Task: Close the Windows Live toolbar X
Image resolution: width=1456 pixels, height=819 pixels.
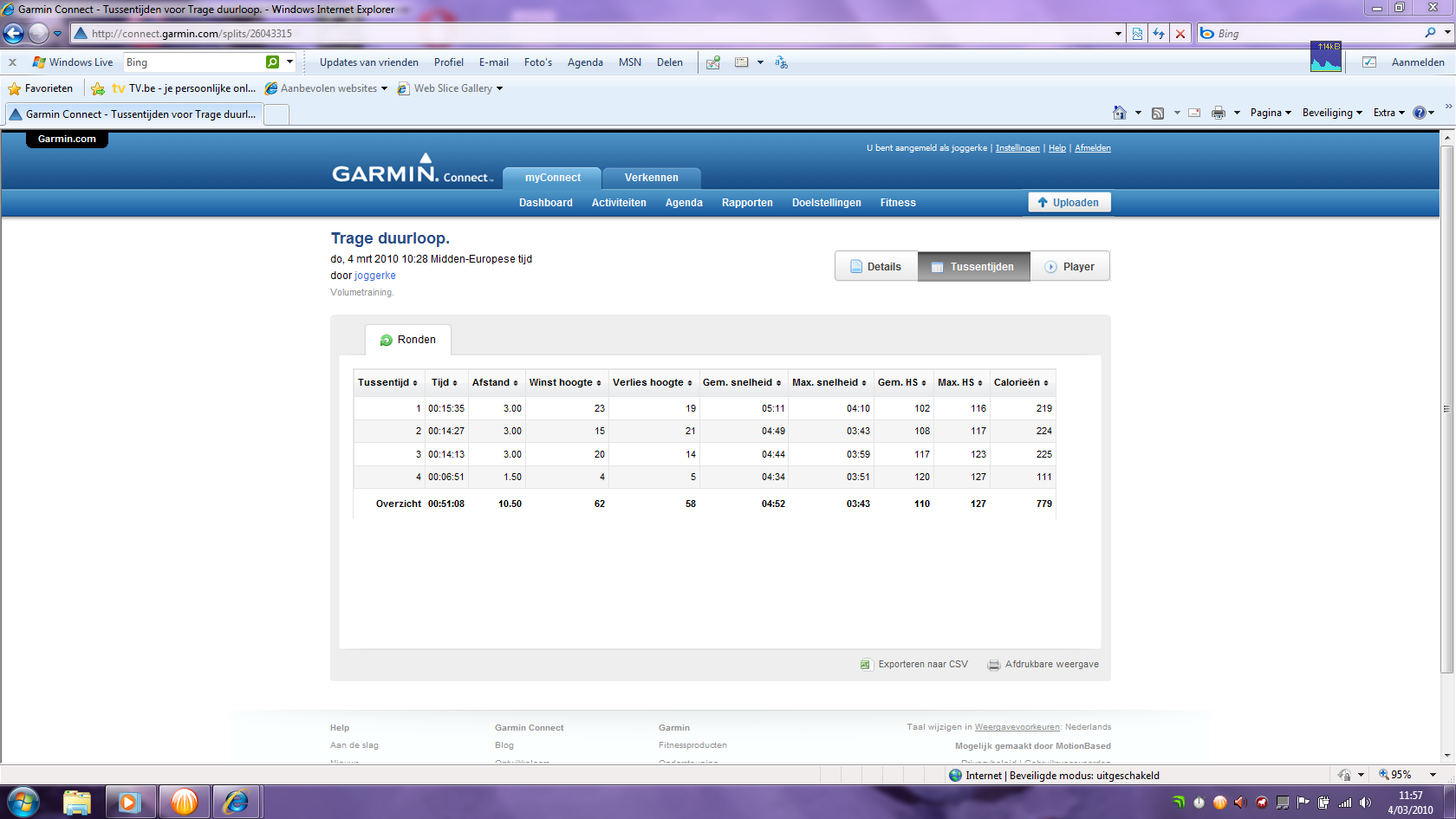Action: tap(12, 62)
